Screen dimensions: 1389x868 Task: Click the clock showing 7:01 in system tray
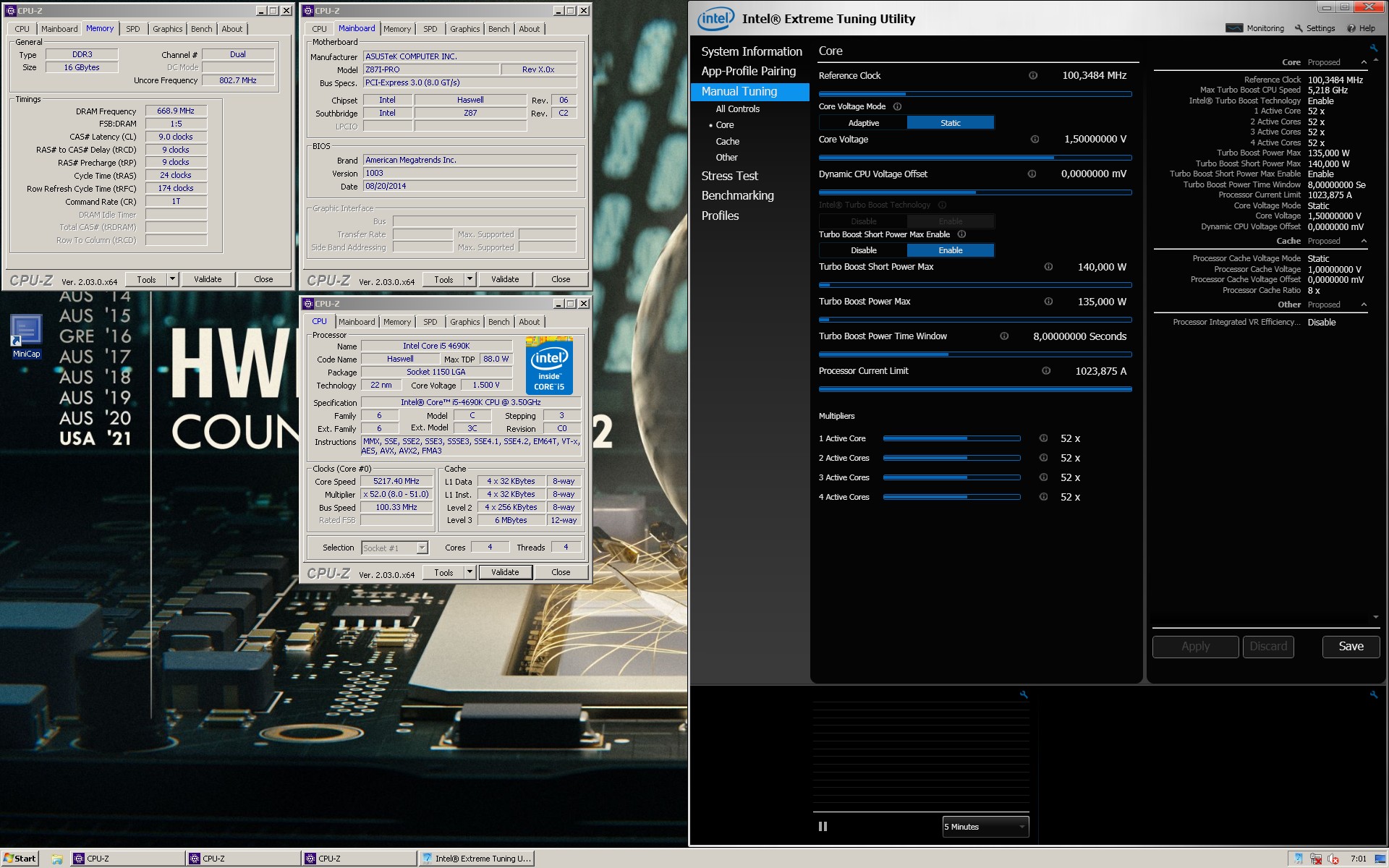(1358, 859)
